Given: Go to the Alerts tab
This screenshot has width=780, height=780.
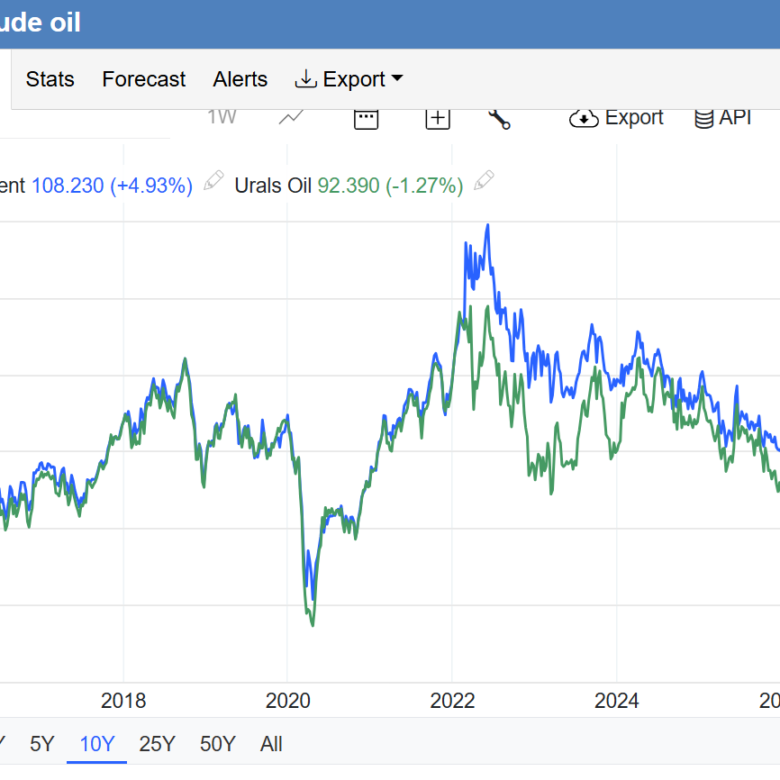Looking at the screenshot, I should [240, 79].
